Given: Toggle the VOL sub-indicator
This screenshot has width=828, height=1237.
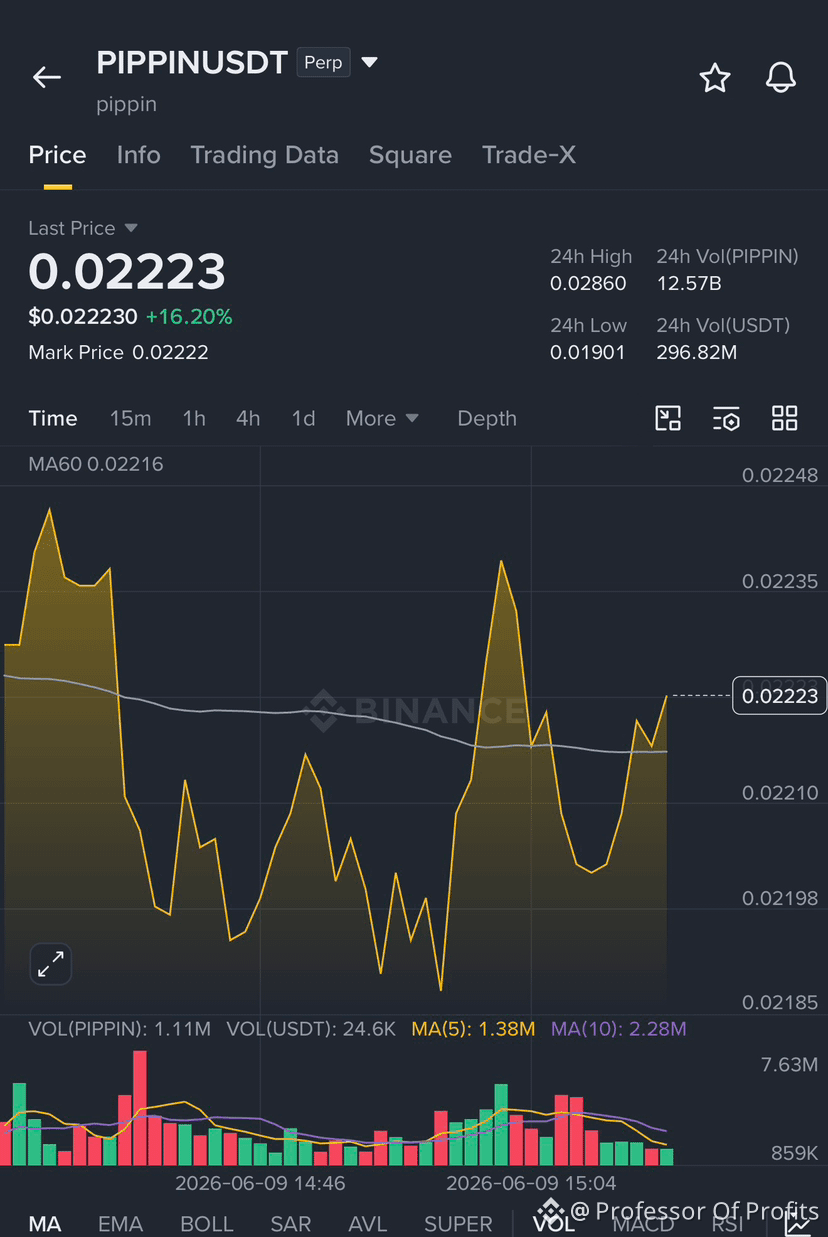Looking at the screenshot, I should click(x=554, y=1224).
